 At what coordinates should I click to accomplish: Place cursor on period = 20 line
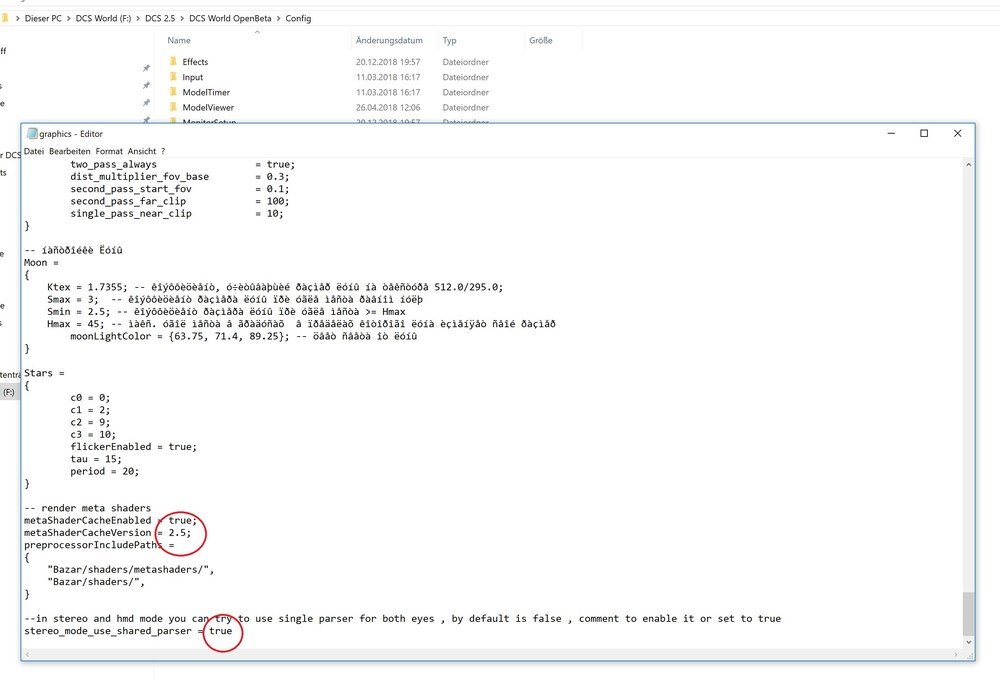(x=105, y=471)
